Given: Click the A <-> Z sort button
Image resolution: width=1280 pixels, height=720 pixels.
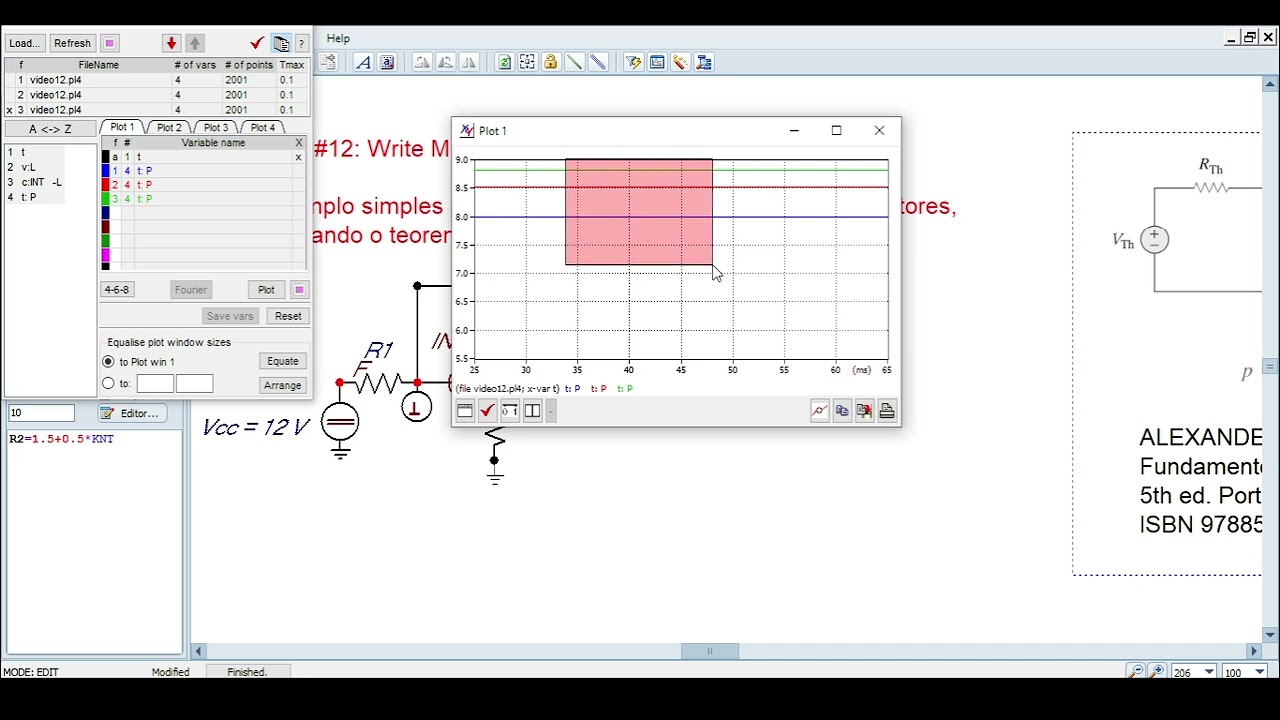Looking at the screenshot, I should (50, 129).
